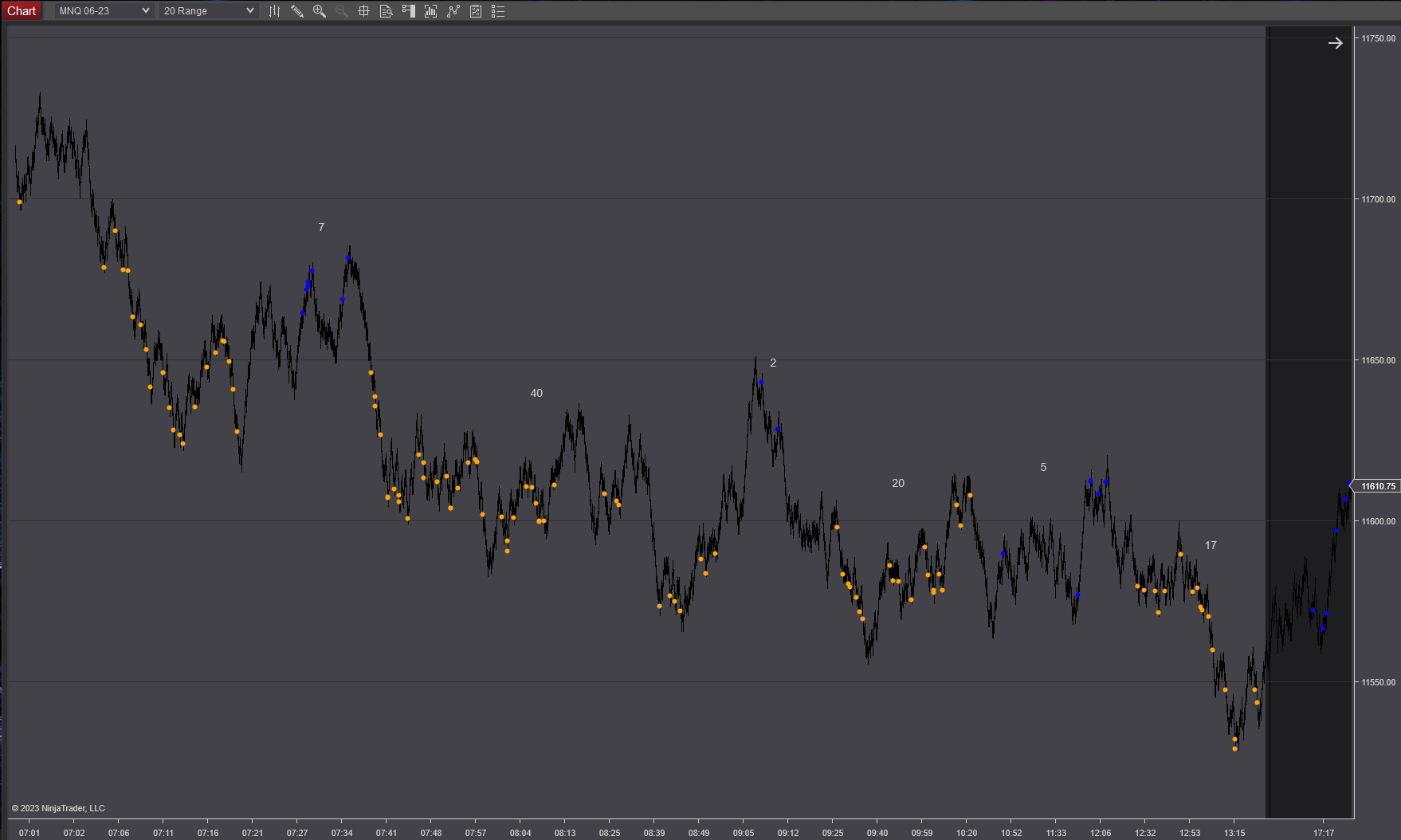Click the 13:15 time axis label

pyautogui.click(x=1234, y=833)
